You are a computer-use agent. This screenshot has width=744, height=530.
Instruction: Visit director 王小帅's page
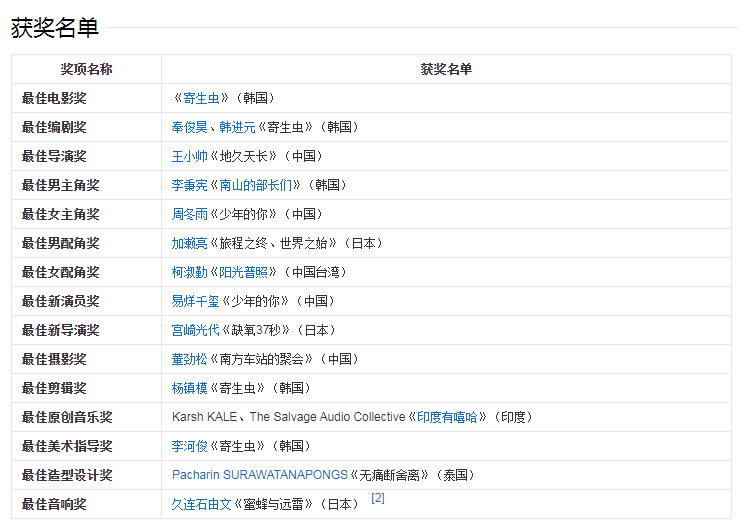pos(190,156)
